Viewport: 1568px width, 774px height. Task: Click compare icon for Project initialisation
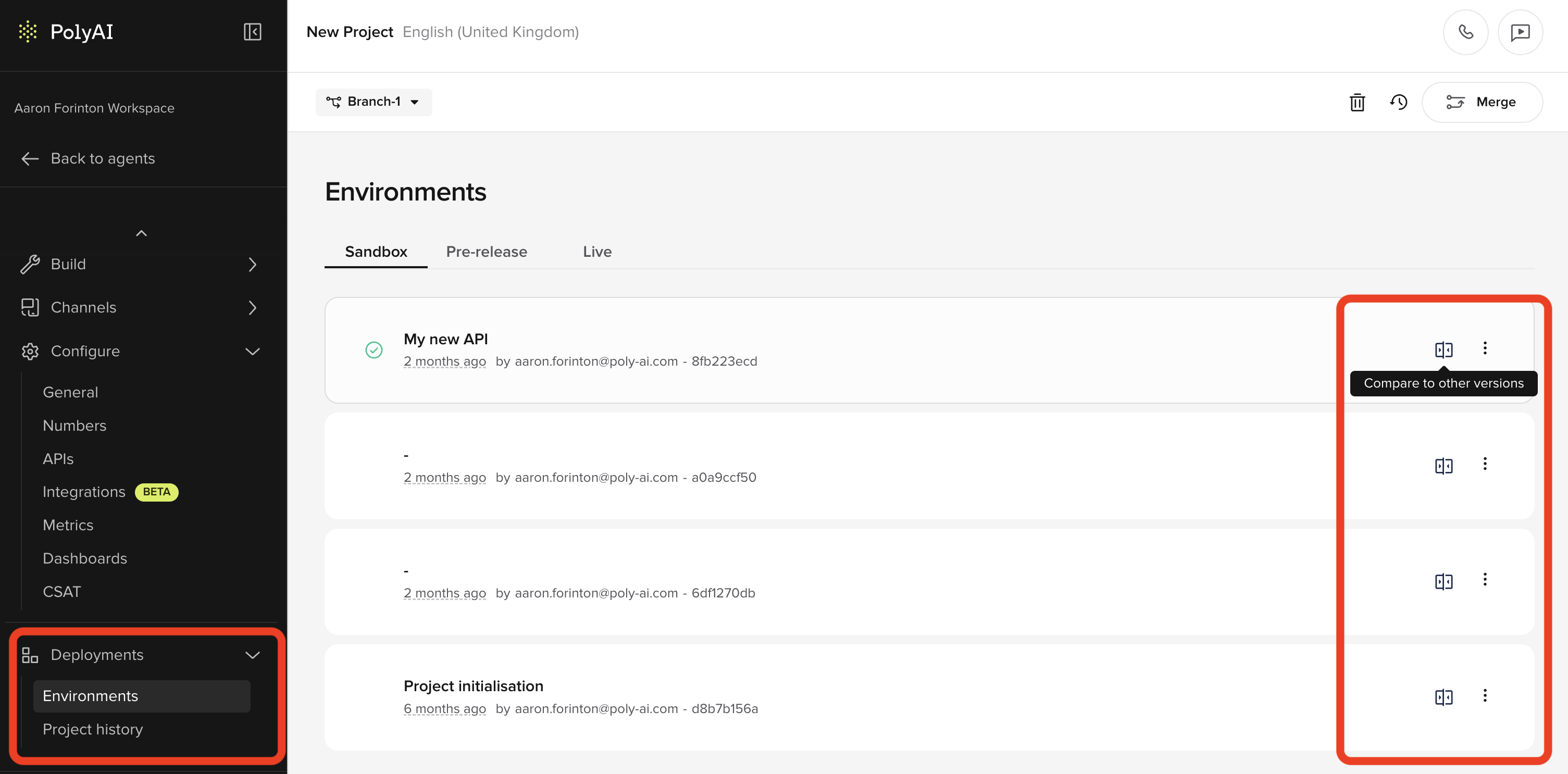(1443, 697)
